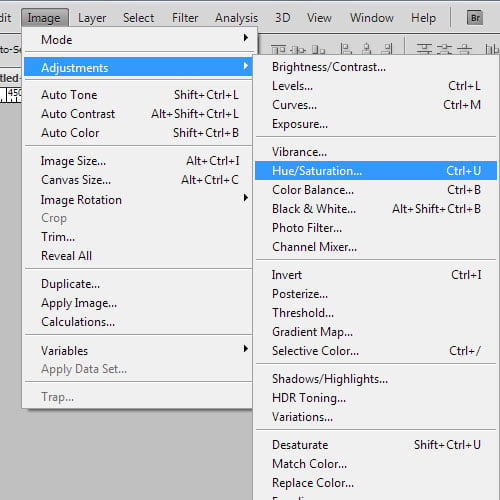Open Brightness/Contrast adjustment
Viewport: 500px width, 500px height.
pos(376,67)
